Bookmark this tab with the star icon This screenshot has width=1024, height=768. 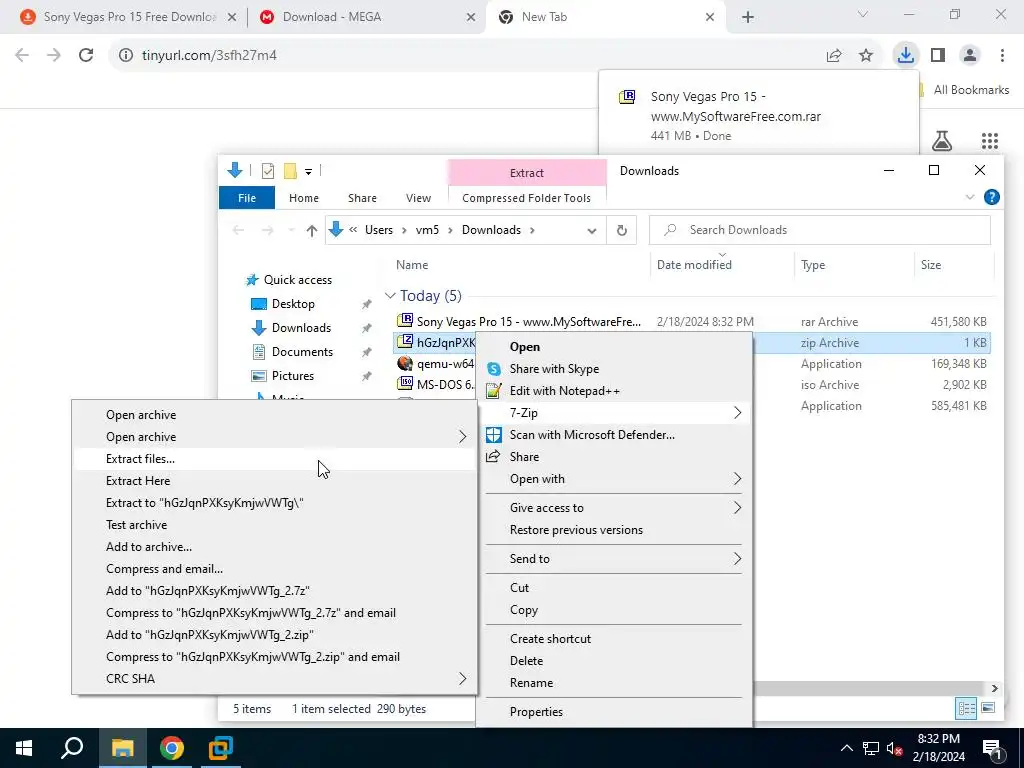click(866, 56)
